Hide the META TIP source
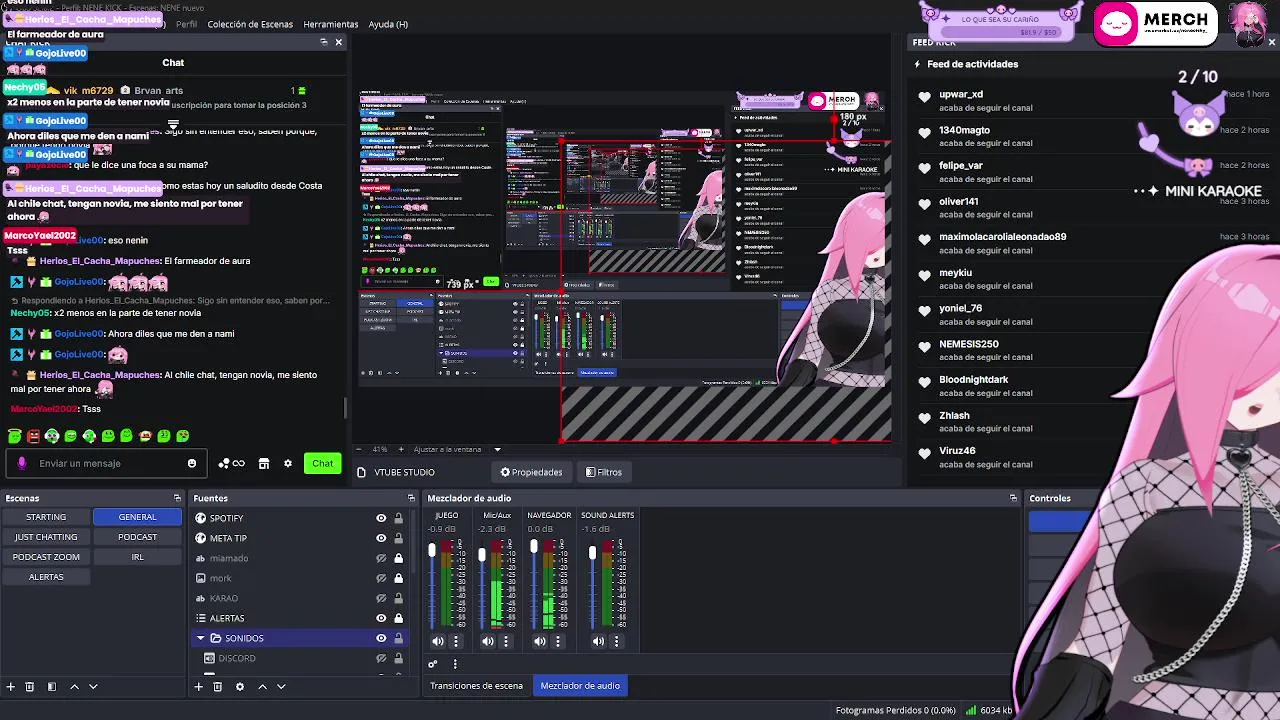Image resolution: width=1280 pixels, height=720 pixels. pos(381,538)
